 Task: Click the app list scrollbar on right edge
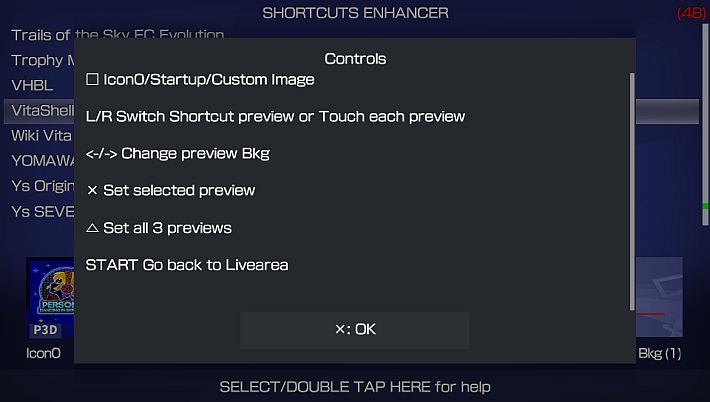[705, 124]
